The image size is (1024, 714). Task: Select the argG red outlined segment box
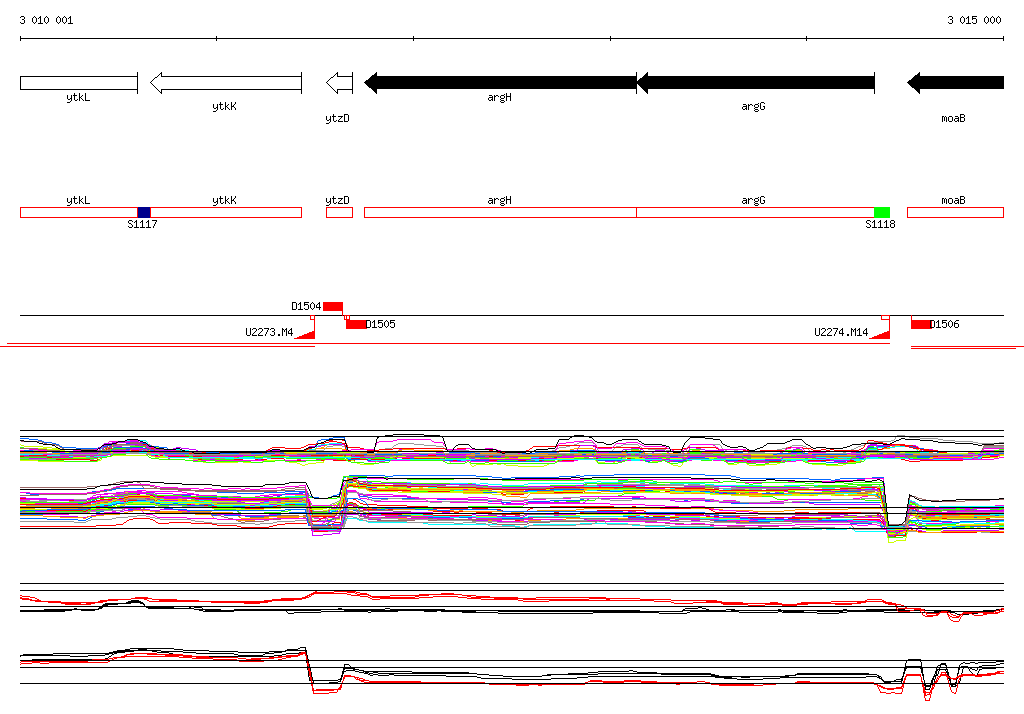point(756,212)
